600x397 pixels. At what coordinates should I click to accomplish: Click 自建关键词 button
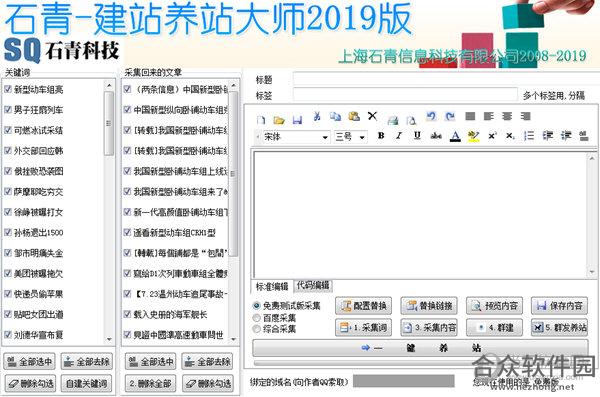tap(86, 383)
